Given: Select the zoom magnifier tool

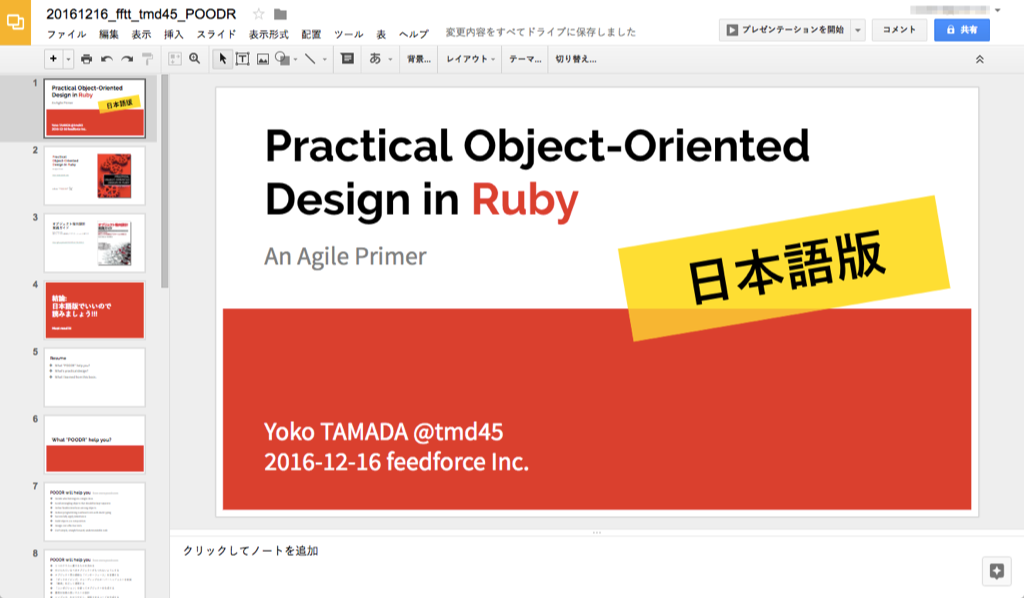Looking at the screenshot, I should 195,59.
